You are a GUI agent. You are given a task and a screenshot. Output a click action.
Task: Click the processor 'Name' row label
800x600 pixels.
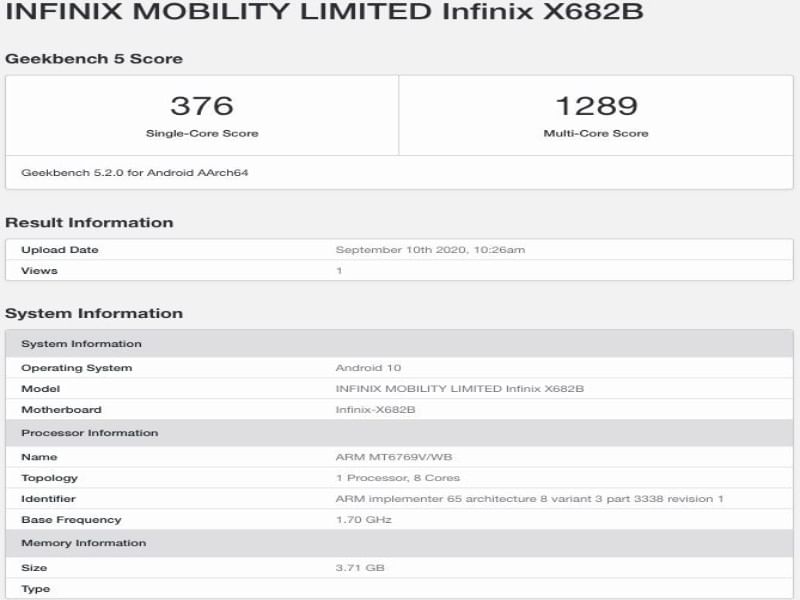click(x=39, y=457)
